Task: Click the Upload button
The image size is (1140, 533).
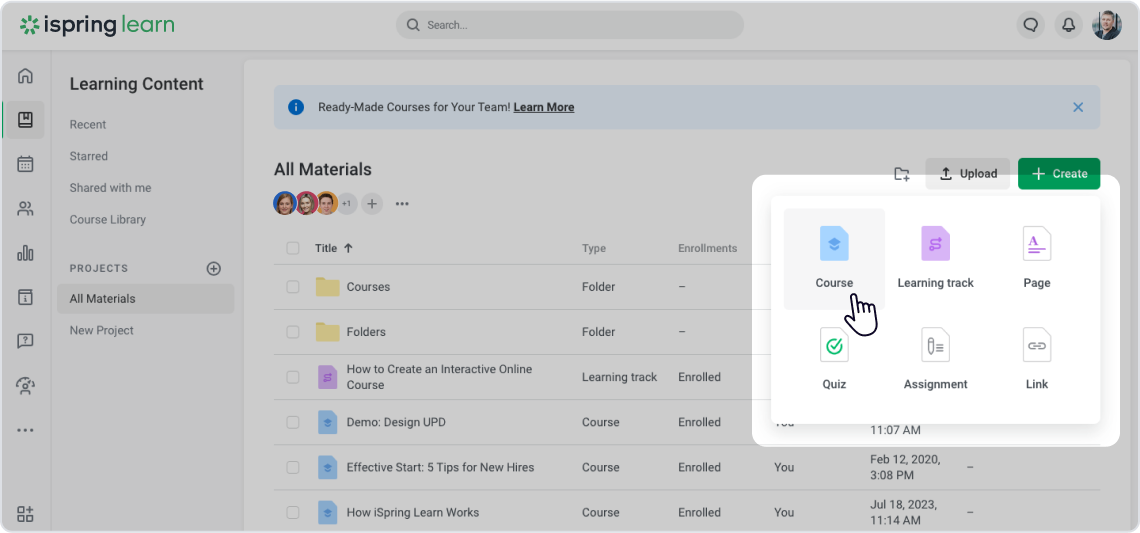Action: [968, 174]
